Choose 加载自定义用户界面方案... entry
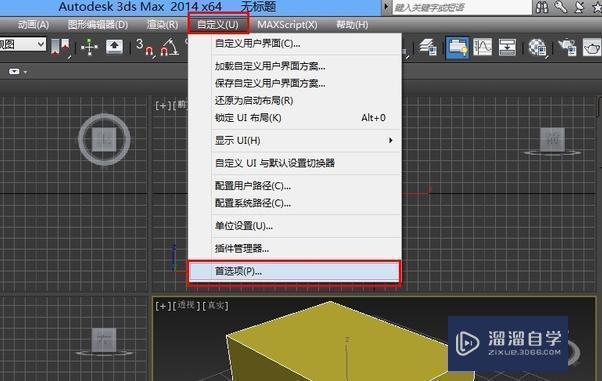Screen dimensions: 602x381 [295, 66]
